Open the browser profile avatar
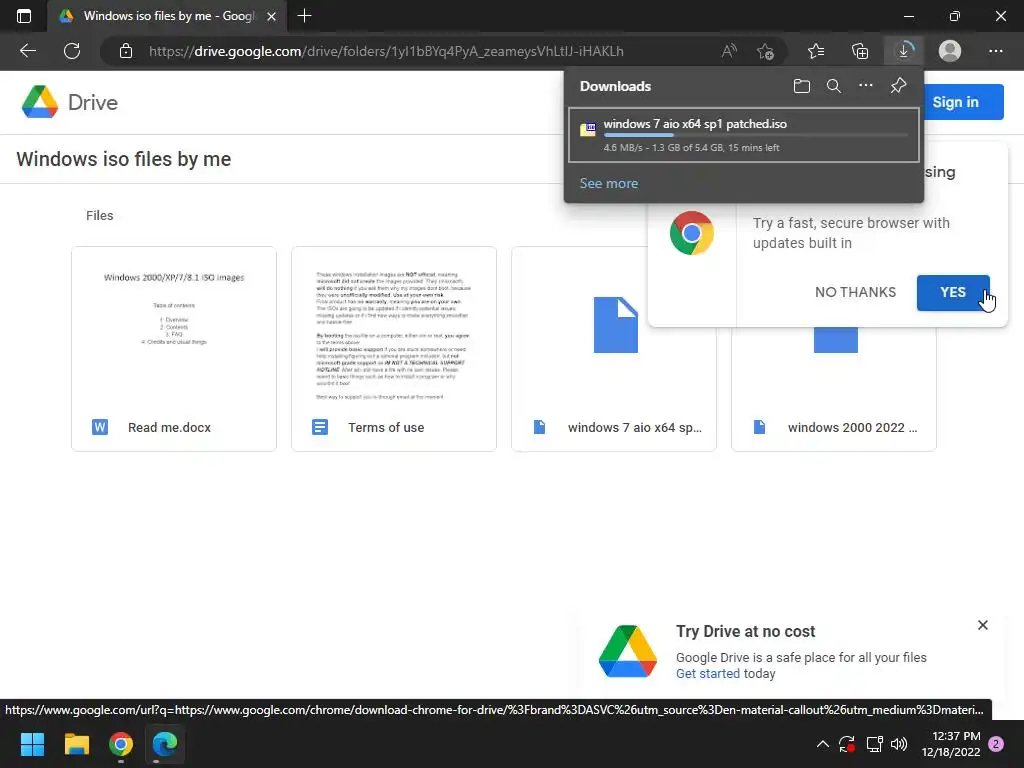Viewport: 1024px width, 768px height. 950,51
